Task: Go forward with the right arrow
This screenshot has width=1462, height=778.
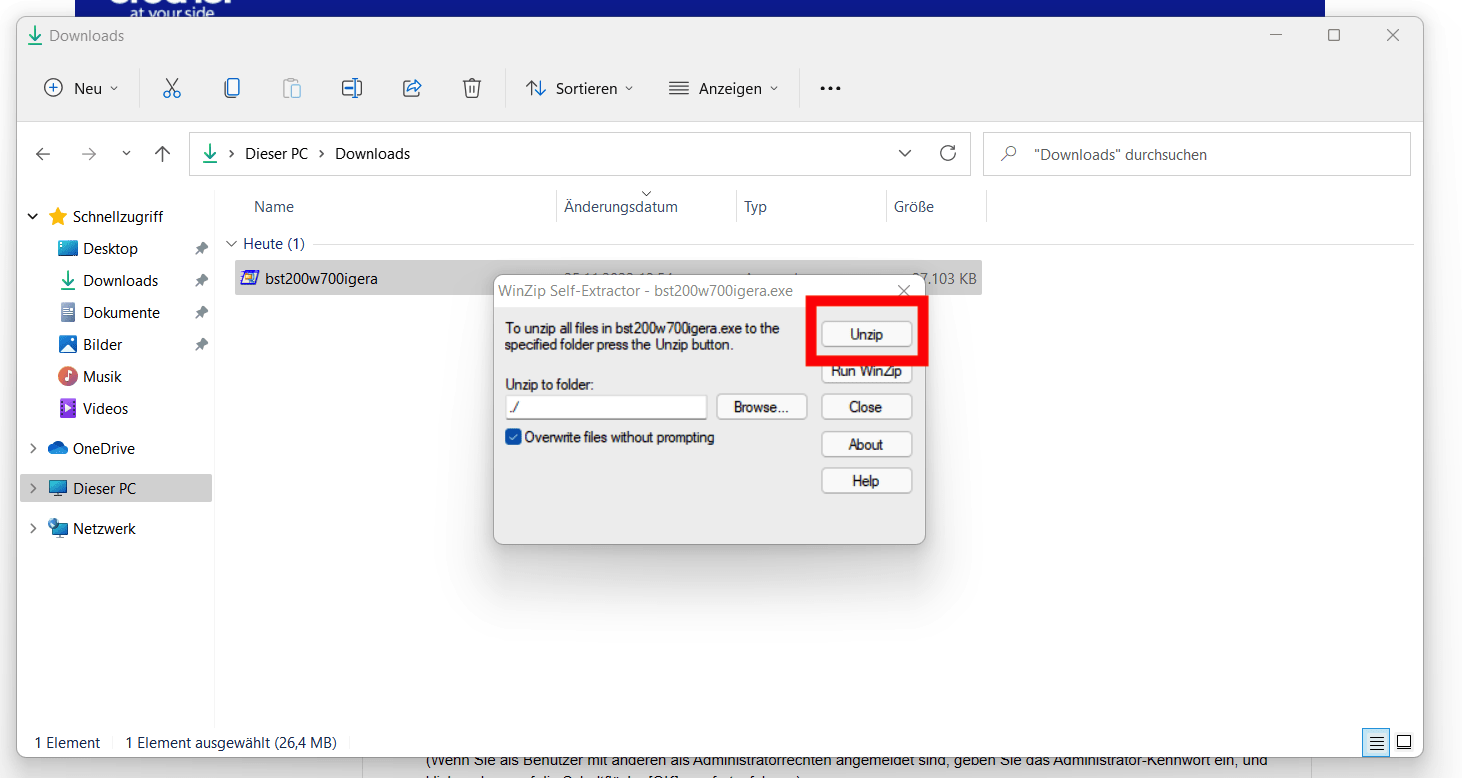Action: click(x=89, y=154)
